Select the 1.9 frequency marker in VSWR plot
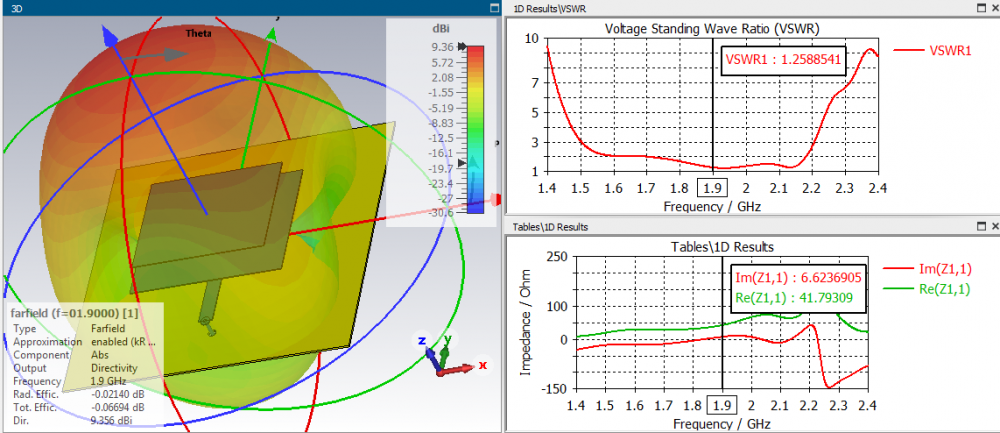Screen dimensions: 1000x433 [712, 188]
